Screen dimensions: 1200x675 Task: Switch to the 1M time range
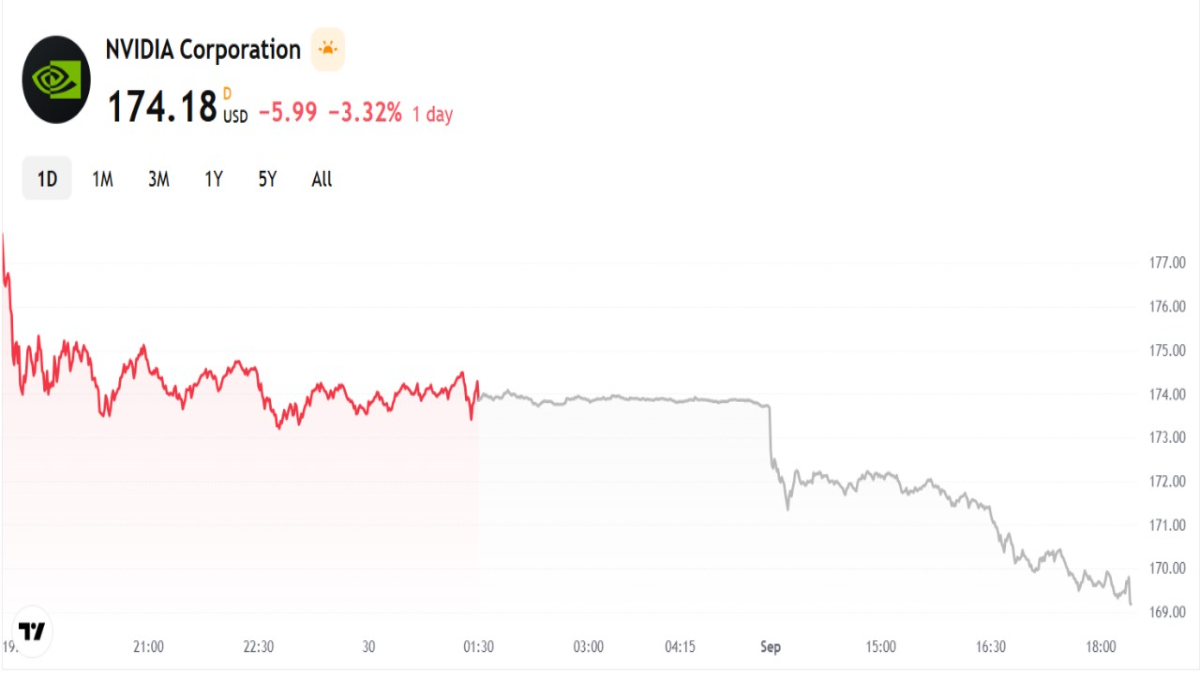102,180
